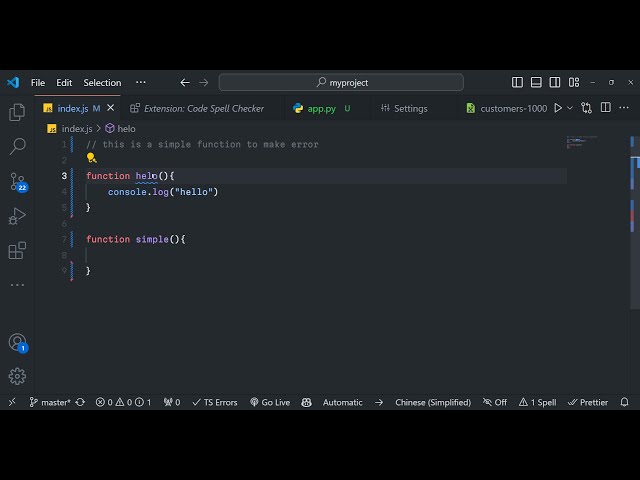Image resolution: width=640 pixels, height=480 pixels.
Task: Click the notifications bell in the status bar
Action: point(625,402)
